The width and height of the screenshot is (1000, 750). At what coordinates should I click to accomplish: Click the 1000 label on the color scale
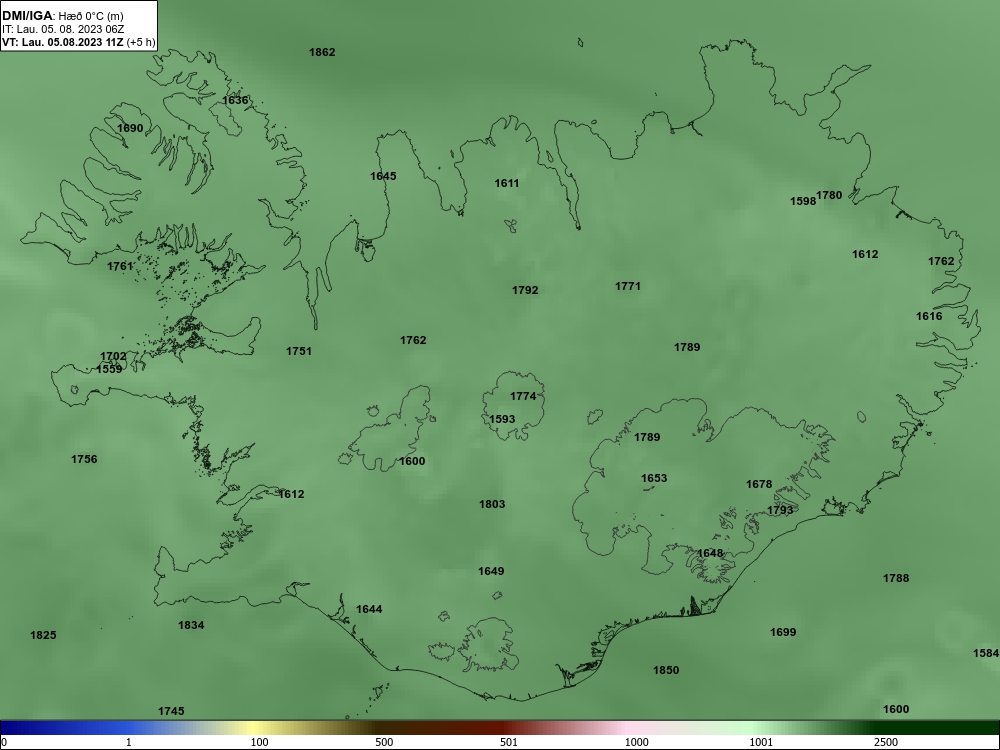636,742
